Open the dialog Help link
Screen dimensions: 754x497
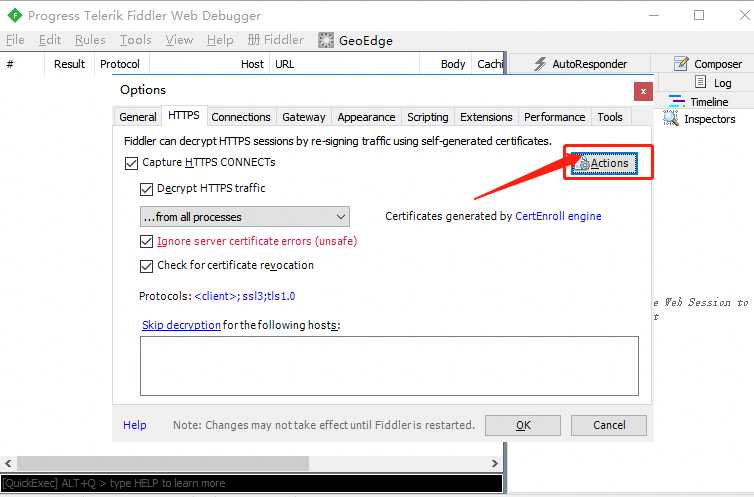135,425
